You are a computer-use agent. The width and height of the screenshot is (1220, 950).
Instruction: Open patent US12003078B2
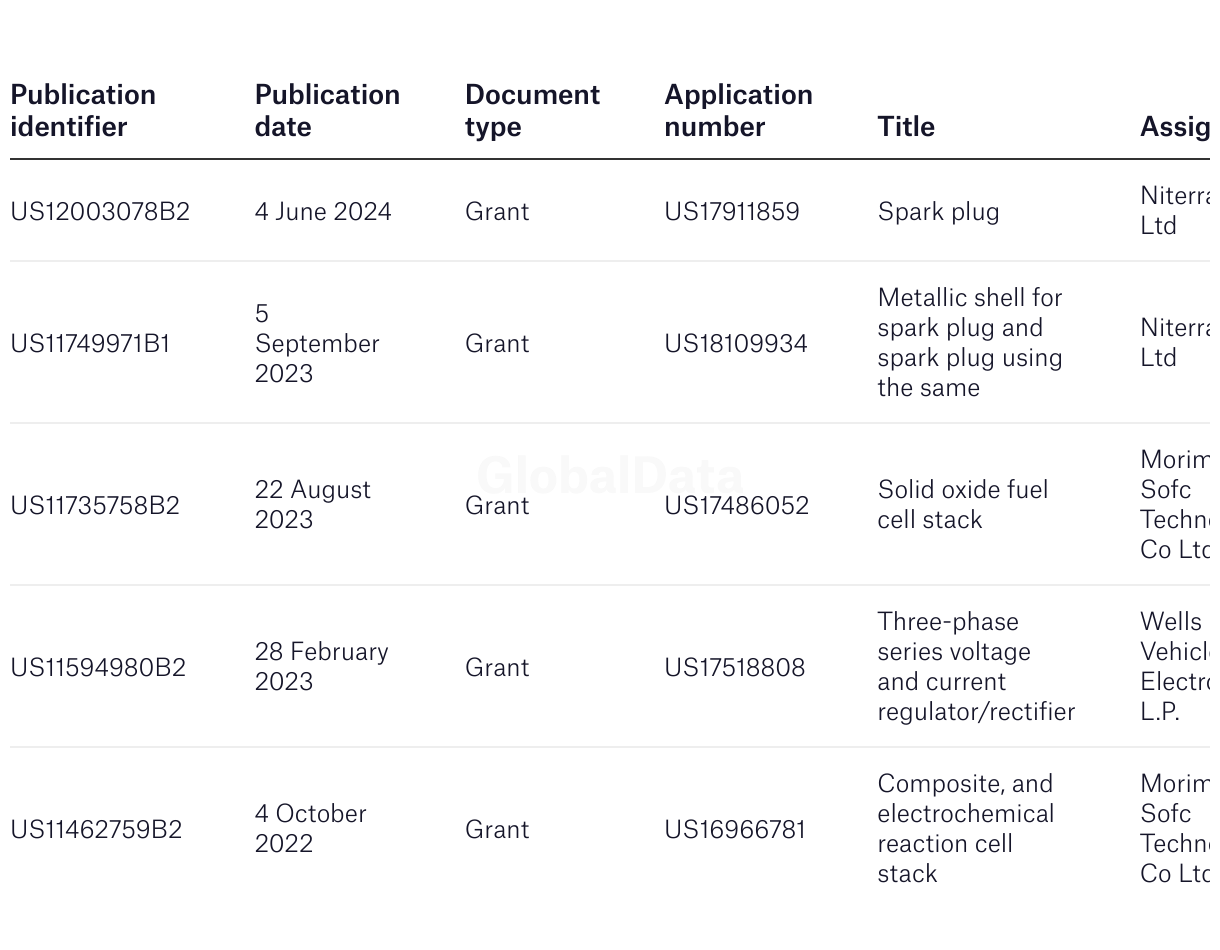100,212
